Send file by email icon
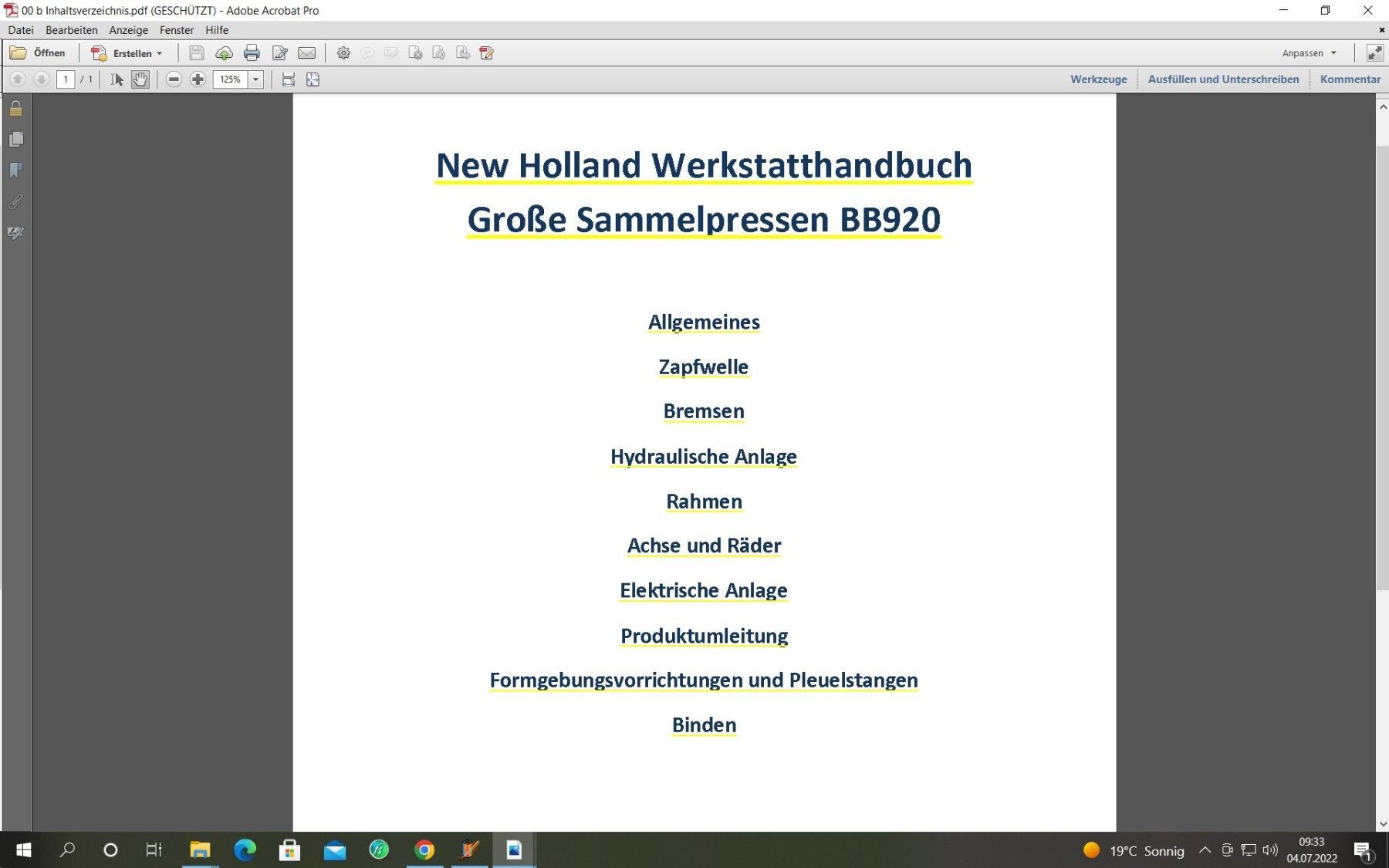The height and width of the screenshot is (868, 1389). pyautogui.click(x=306, y=53)
